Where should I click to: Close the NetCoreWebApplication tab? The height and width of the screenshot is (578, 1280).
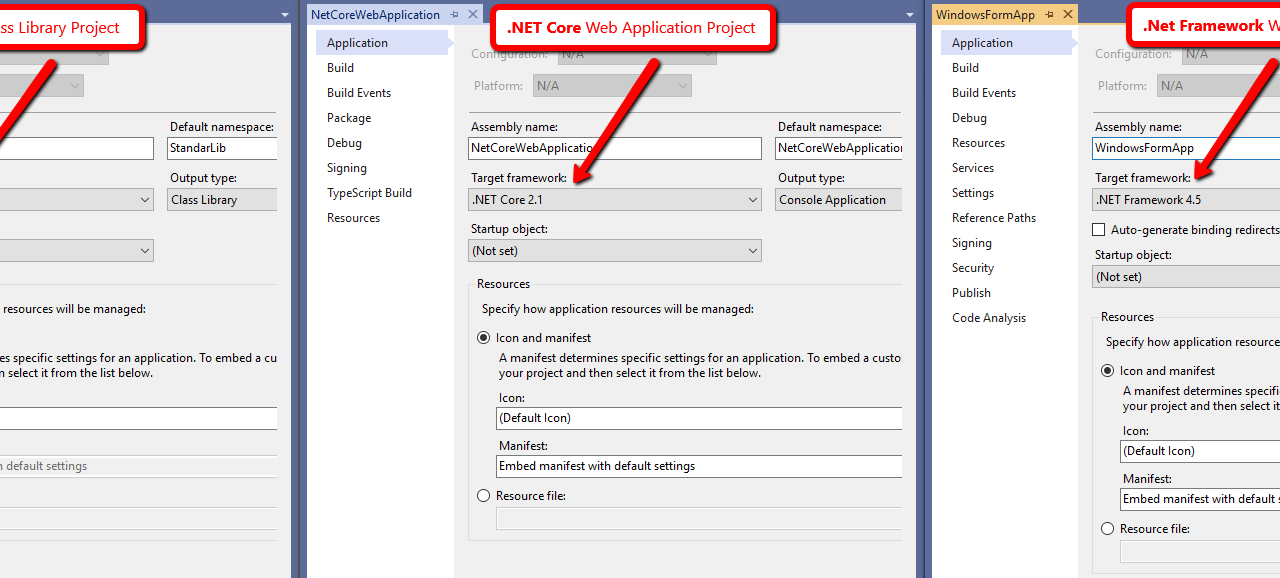(x=473, y=15)
